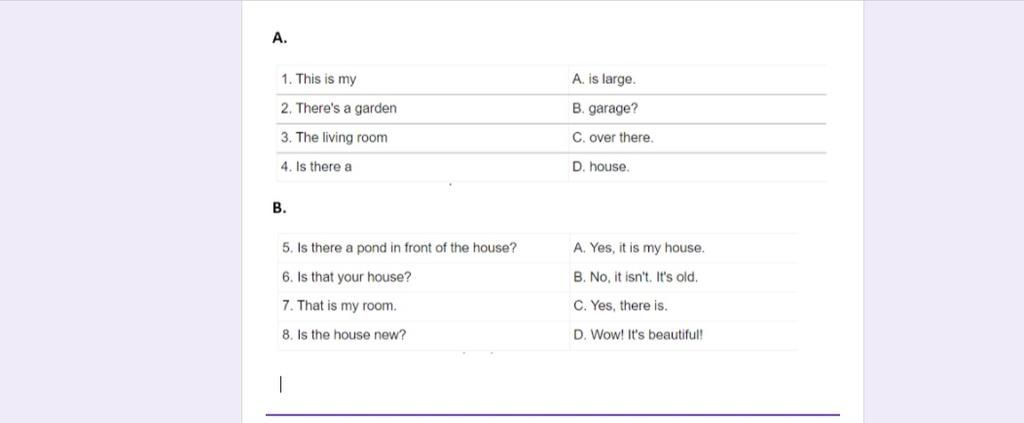Image resolution: width=1024 pixels, height=423 pixels.
Task: Click the section A heading
Action: pyautogui.click(x=280, y=38)
